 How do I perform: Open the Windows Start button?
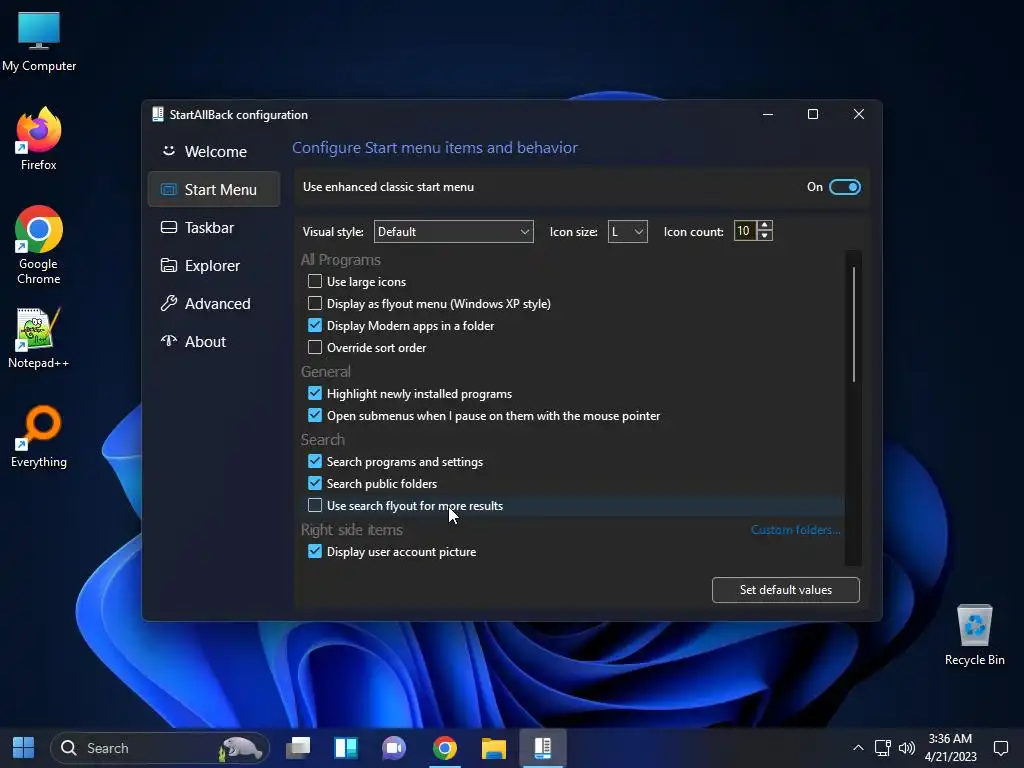pos(24,748)
